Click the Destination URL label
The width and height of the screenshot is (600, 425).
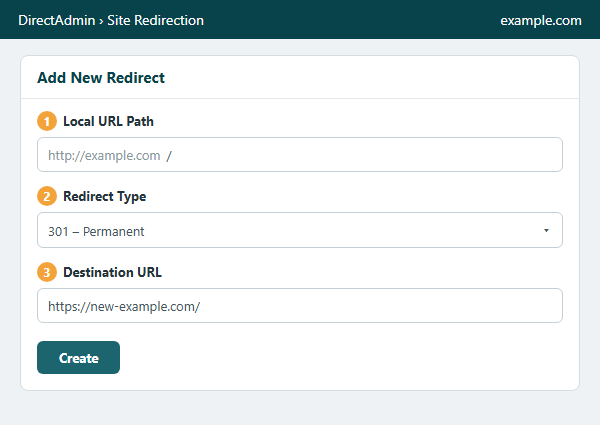[x=112, y=272]
